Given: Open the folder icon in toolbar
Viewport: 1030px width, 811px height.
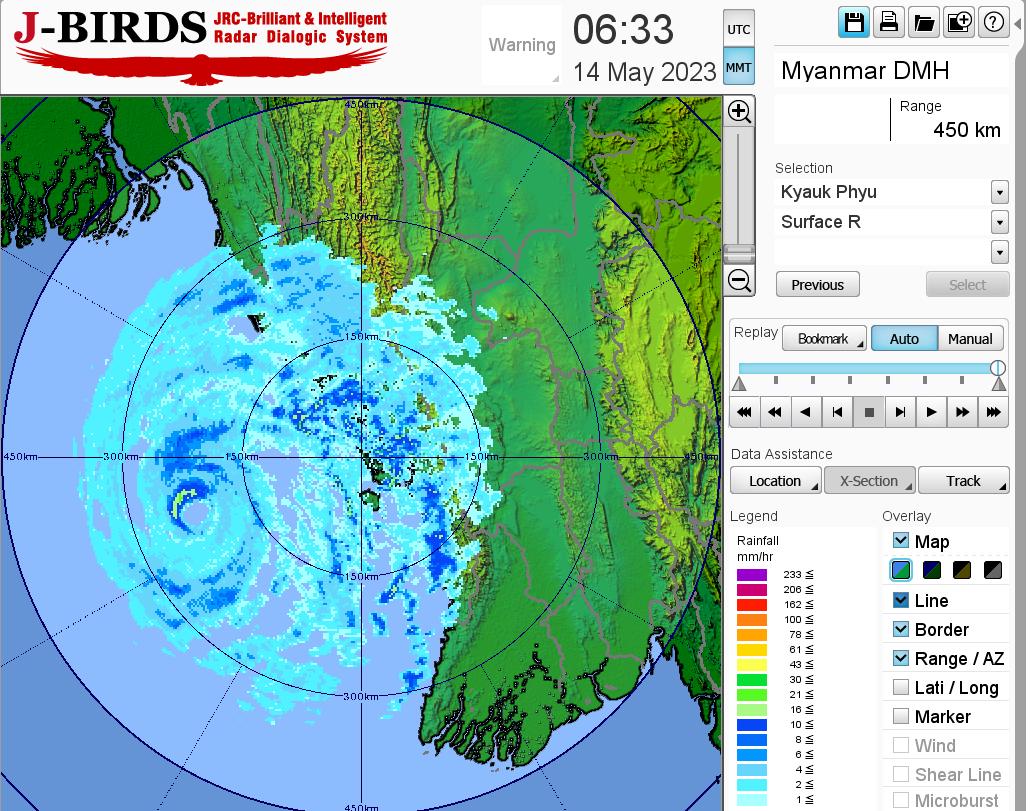Looking at the screenshot, I should [923, 23].
